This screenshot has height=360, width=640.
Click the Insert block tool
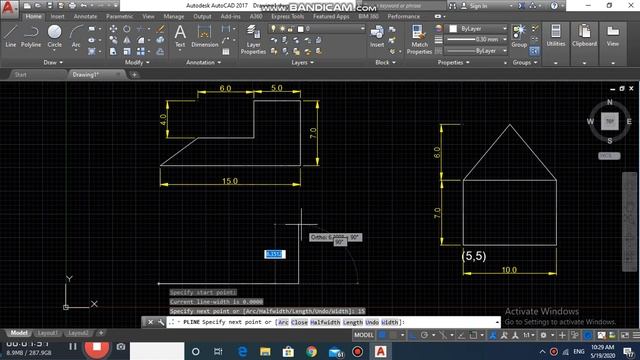click(x=377, y=36)
